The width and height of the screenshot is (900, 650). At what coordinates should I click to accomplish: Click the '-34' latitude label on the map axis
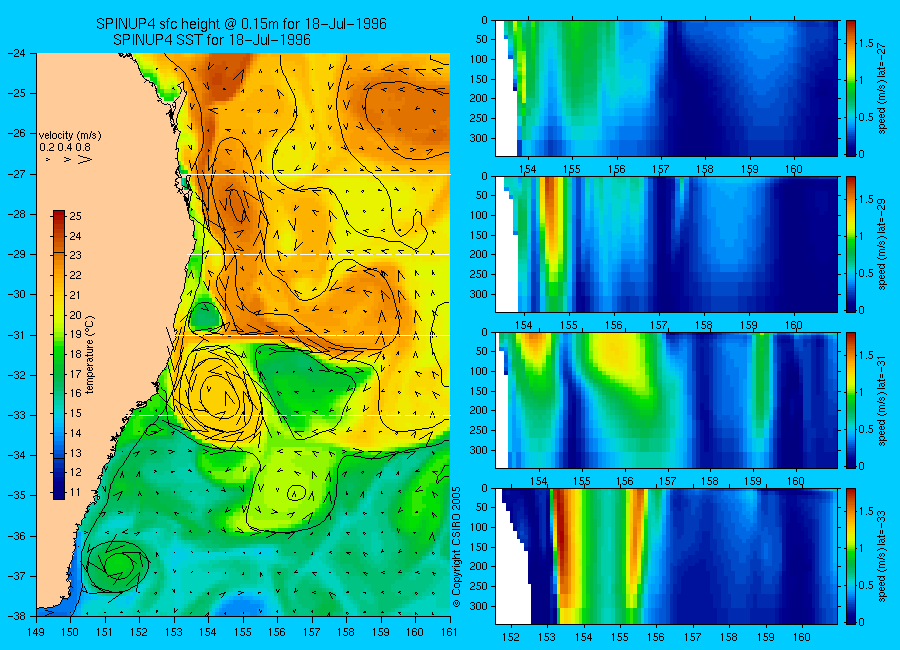17,455
